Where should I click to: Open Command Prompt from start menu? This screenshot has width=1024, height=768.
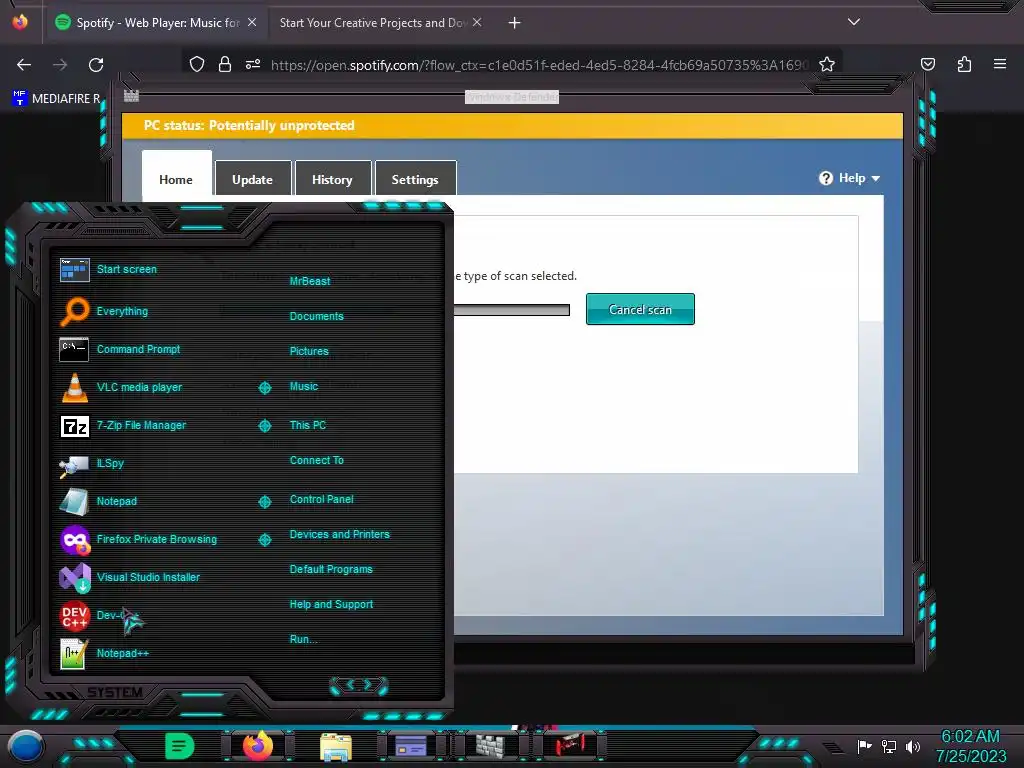(x=120, y=349)
